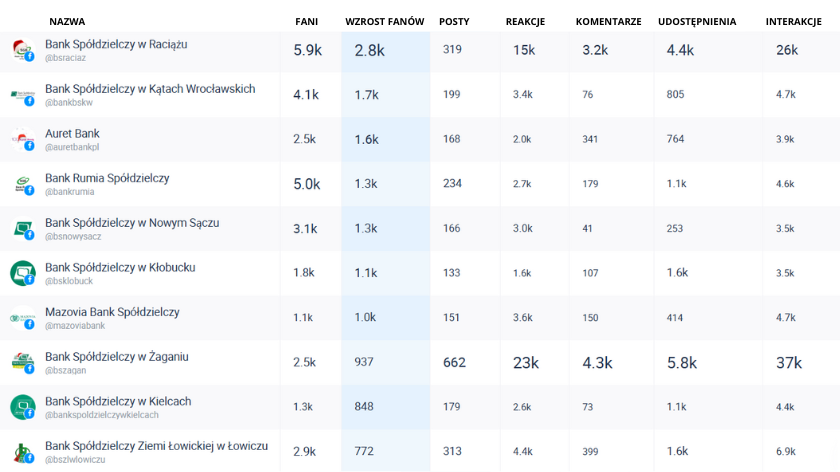Click Bank Spółdzielczy w Żaganiu logo
The image size is (840, 472).
tap(22, 362)
